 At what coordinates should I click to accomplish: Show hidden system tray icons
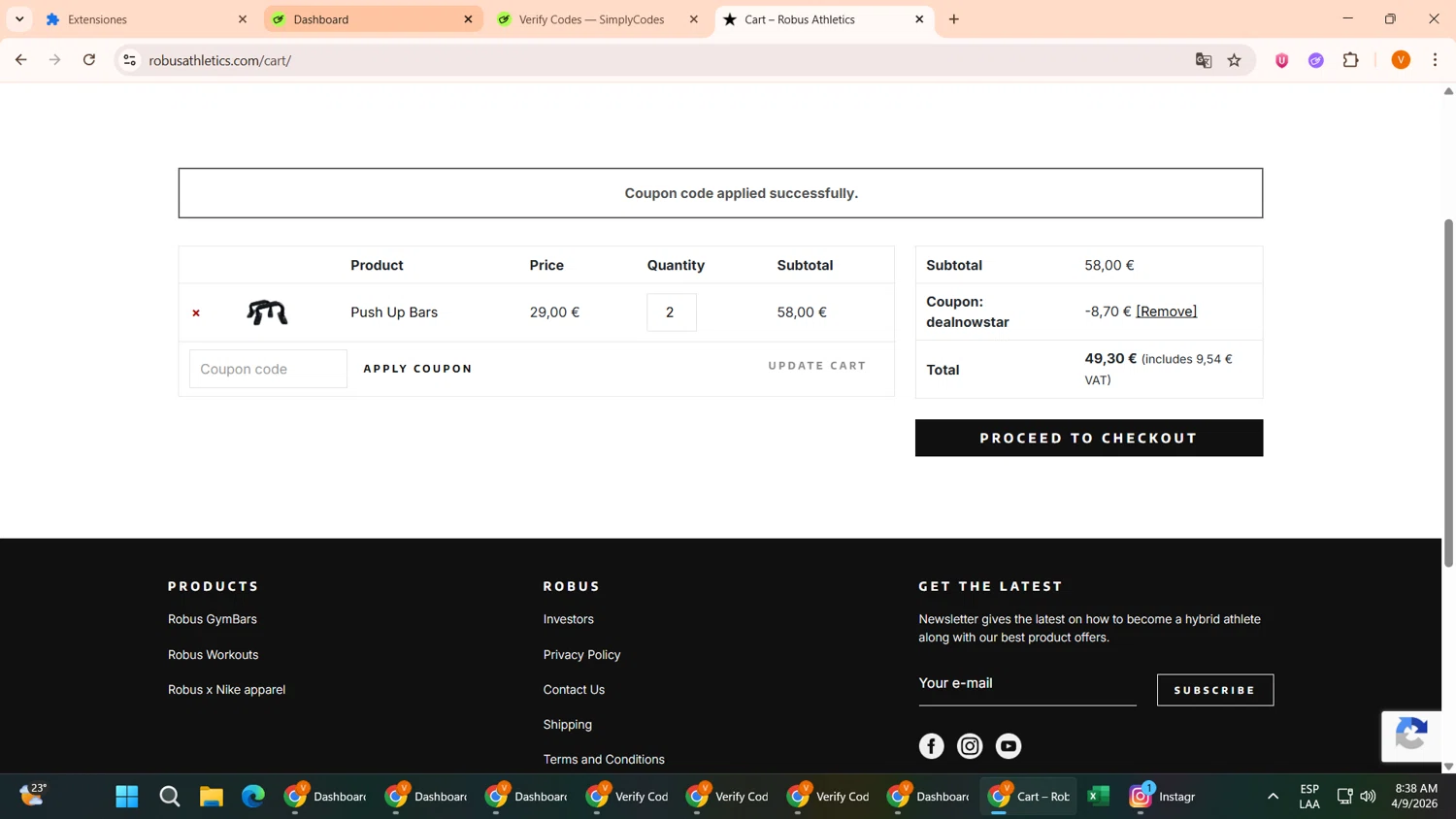click(1273, 797)
